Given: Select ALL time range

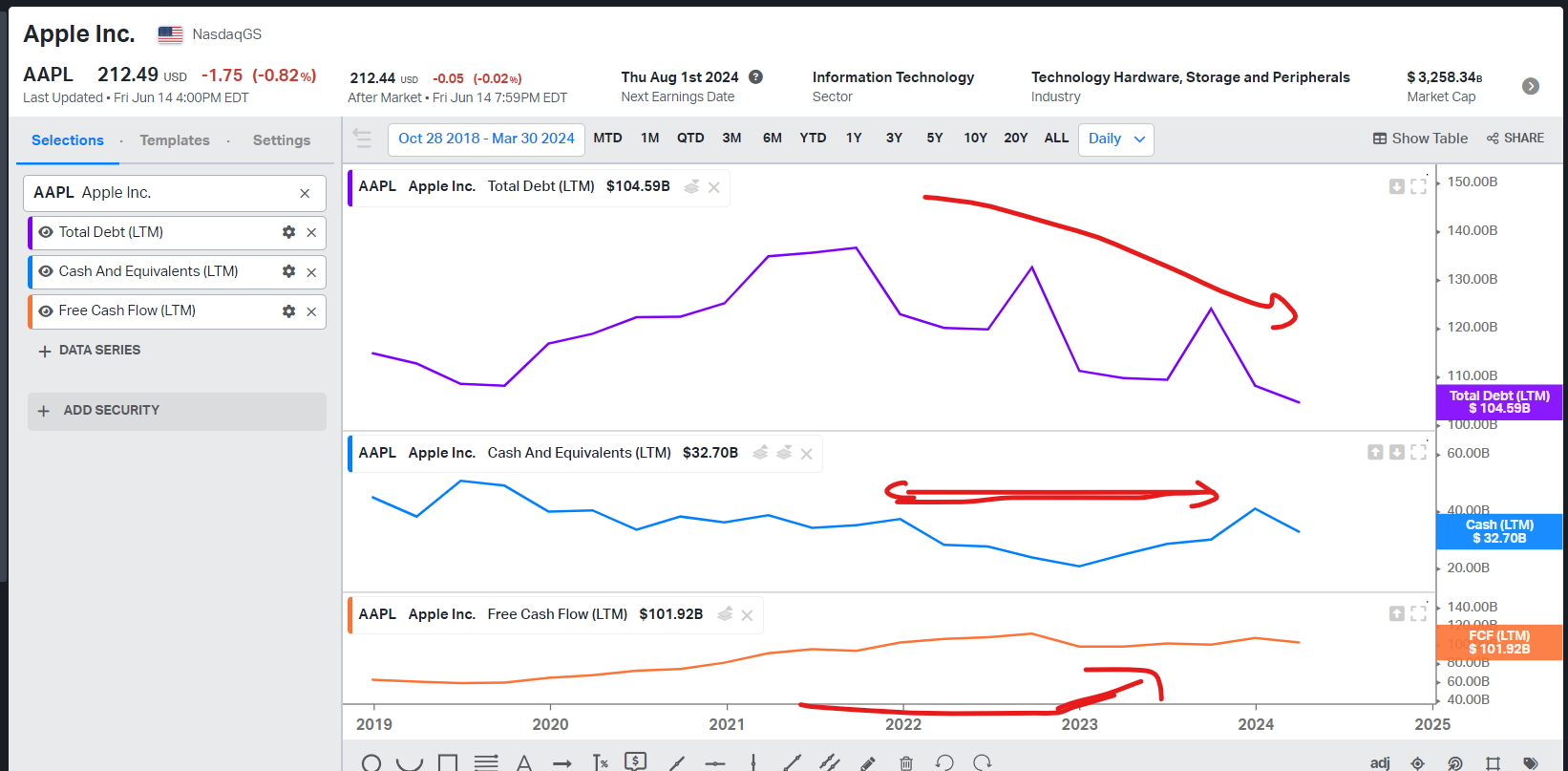Looking at the screenshot, I should click(x=1056, y=139).
